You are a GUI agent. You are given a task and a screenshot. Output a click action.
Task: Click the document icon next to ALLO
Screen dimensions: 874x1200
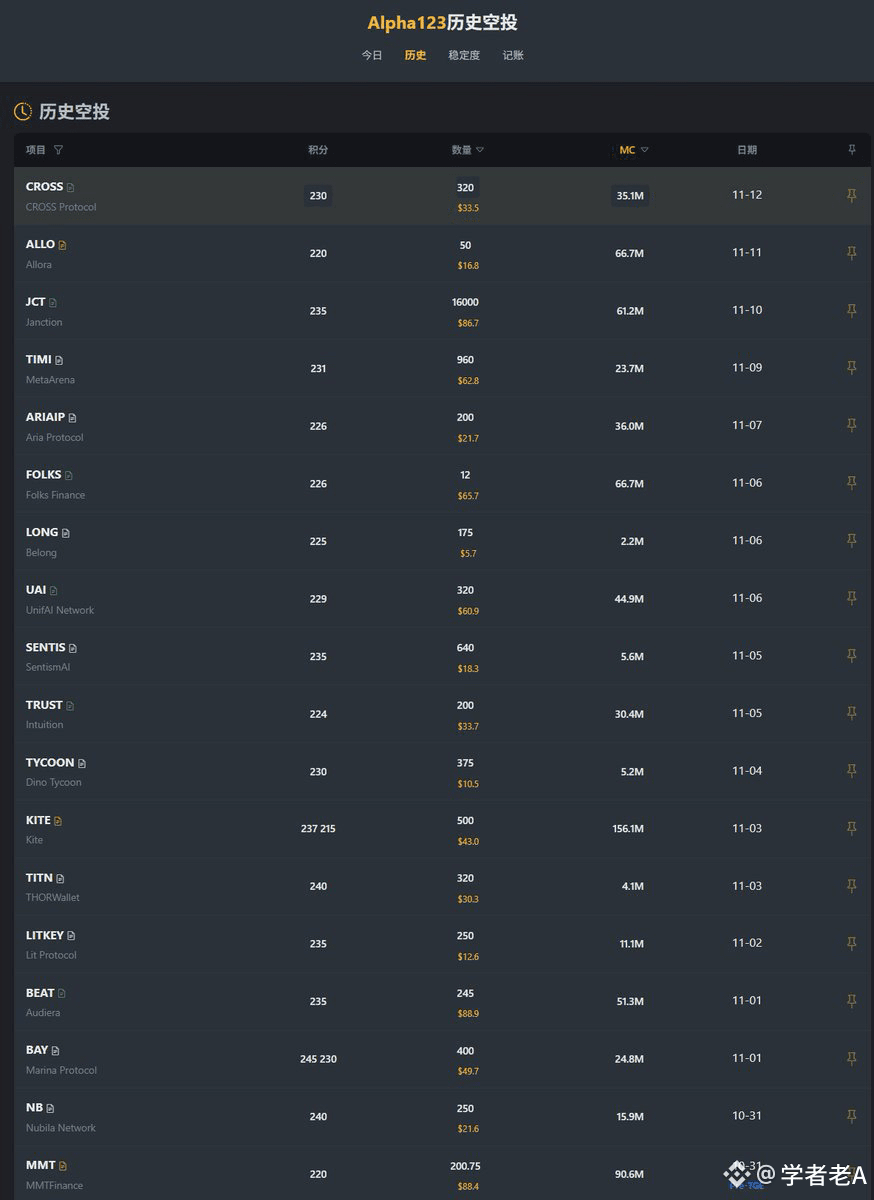pos(62,245)
